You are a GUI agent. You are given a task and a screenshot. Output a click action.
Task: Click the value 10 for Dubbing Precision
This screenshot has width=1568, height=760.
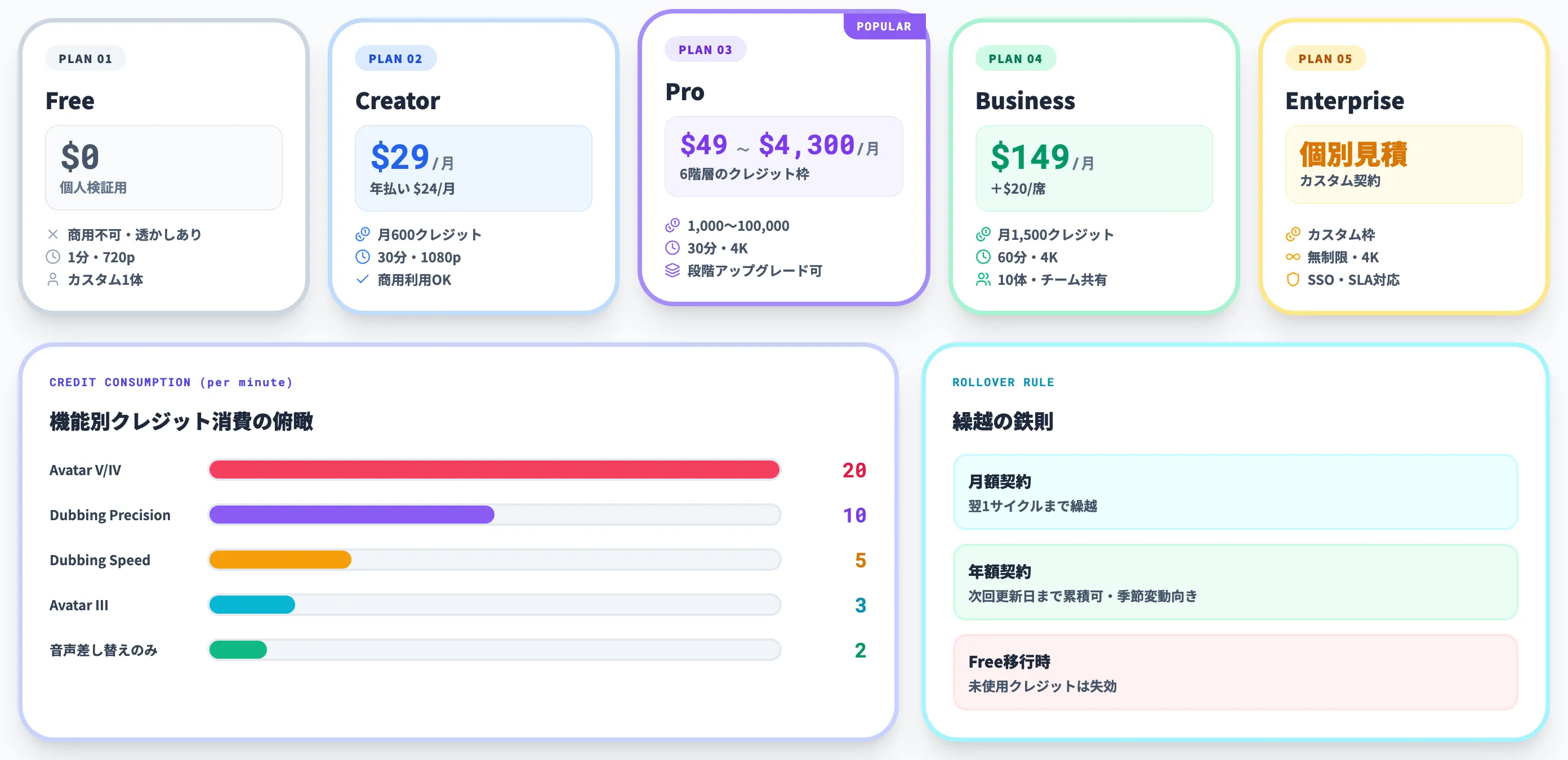854,515
